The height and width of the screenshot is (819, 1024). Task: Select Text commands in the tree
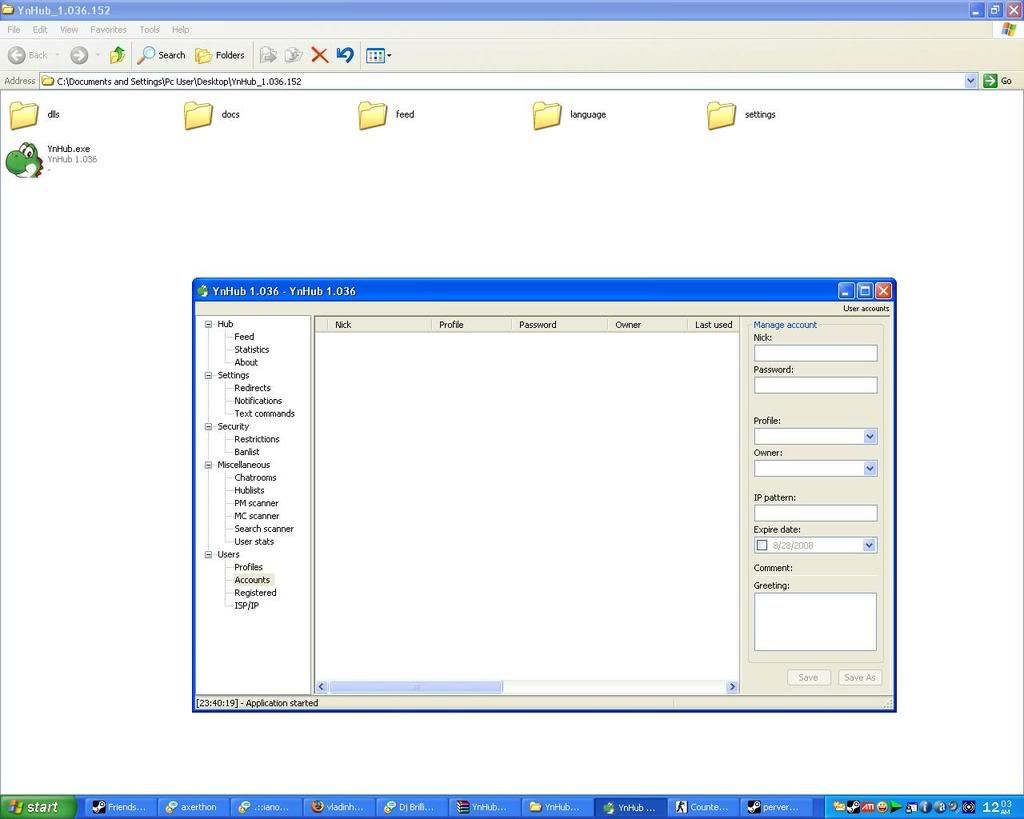264,413
